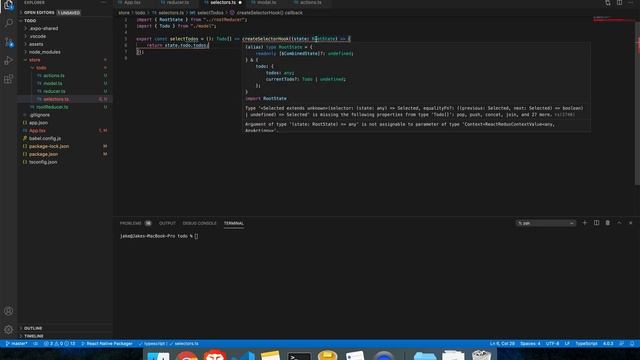This screenshot has width=640, height=360.
Task: Open the Notes app in the Dock
Action: [x=271, y=356]
